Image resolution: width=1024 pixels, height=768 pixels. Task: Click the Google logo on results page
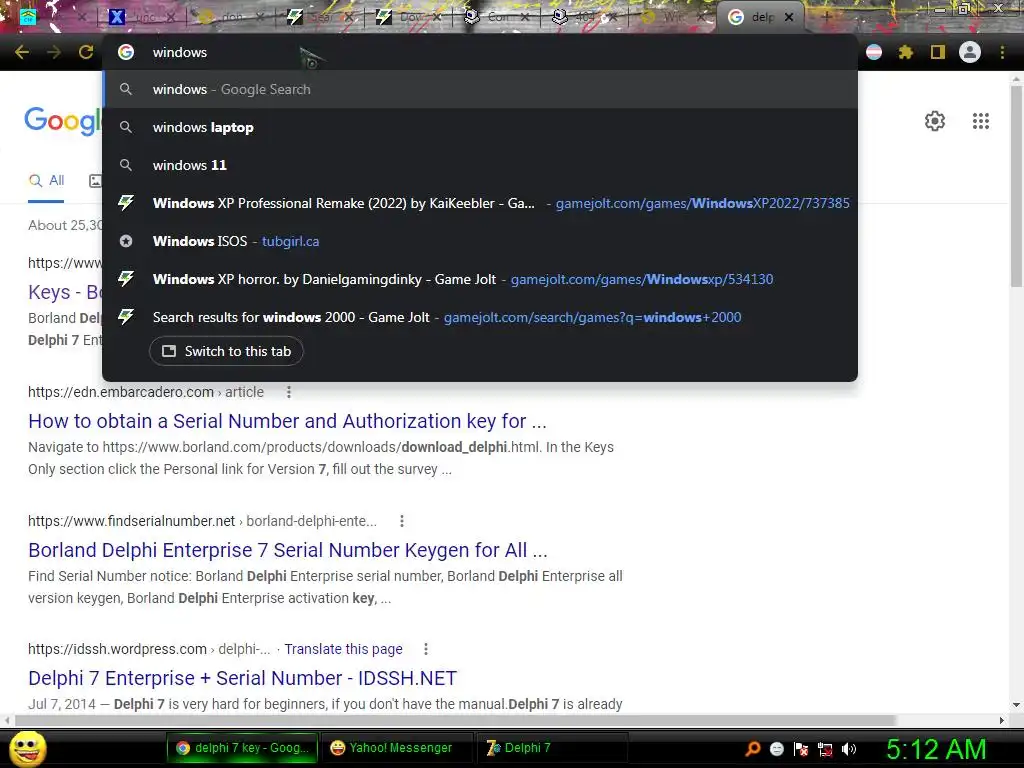(63, 121)
